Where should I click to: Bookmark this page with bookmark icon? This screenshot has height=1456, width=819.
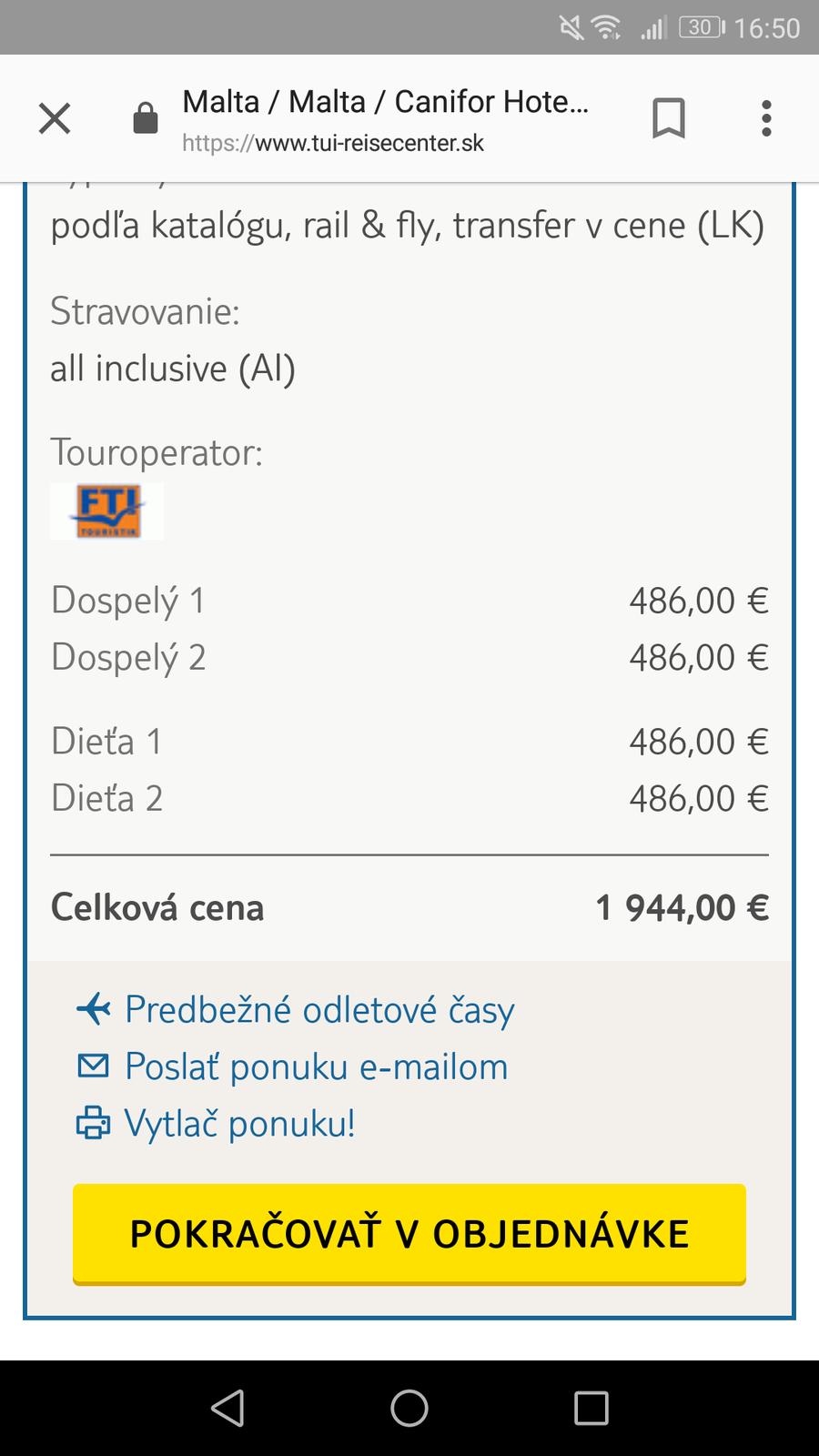(669, 118)
